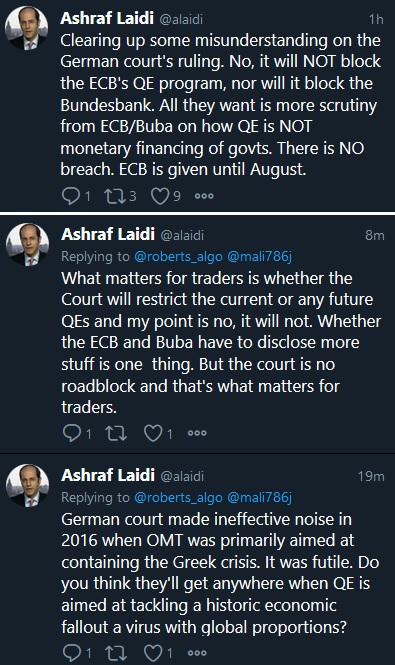Viewport: 395px width, 665px height.
Task: Retweet the German court ruling tweet
Action: tap(114, 196)
